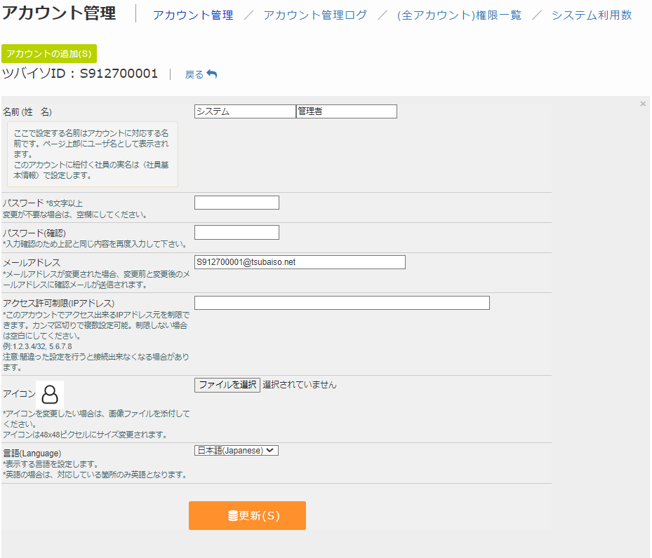Click the ファイルを選択 button
The width and height of the screenshot is (652, 558).
click(x=227, y=385)
